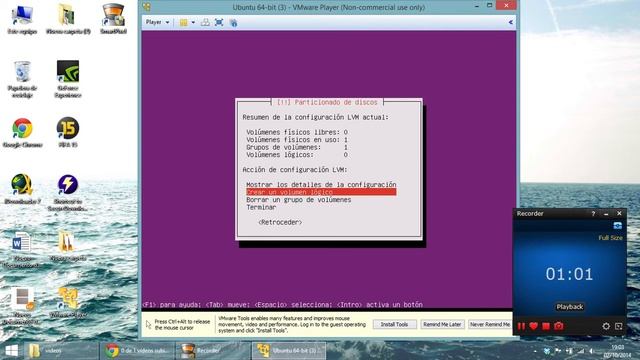Open the yellow folder beside the Word document
Viewport: 640px width, 360px height.
click(x=67, y=246)
